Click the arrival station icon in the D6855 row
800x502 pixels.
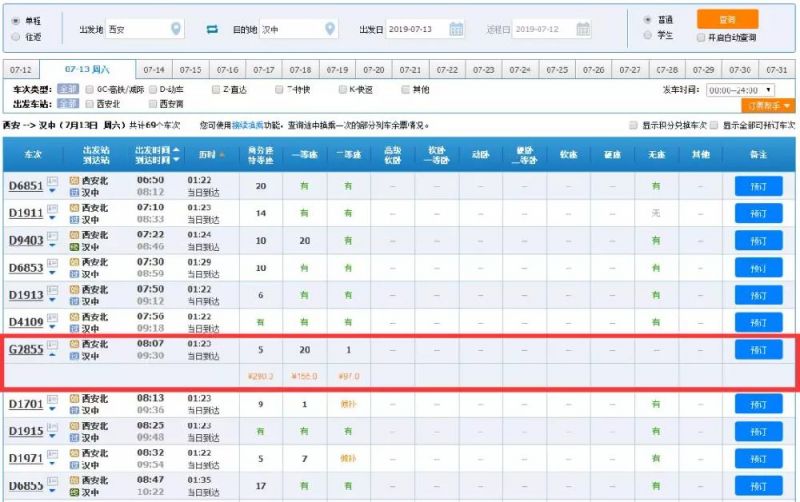coord(74,492)
